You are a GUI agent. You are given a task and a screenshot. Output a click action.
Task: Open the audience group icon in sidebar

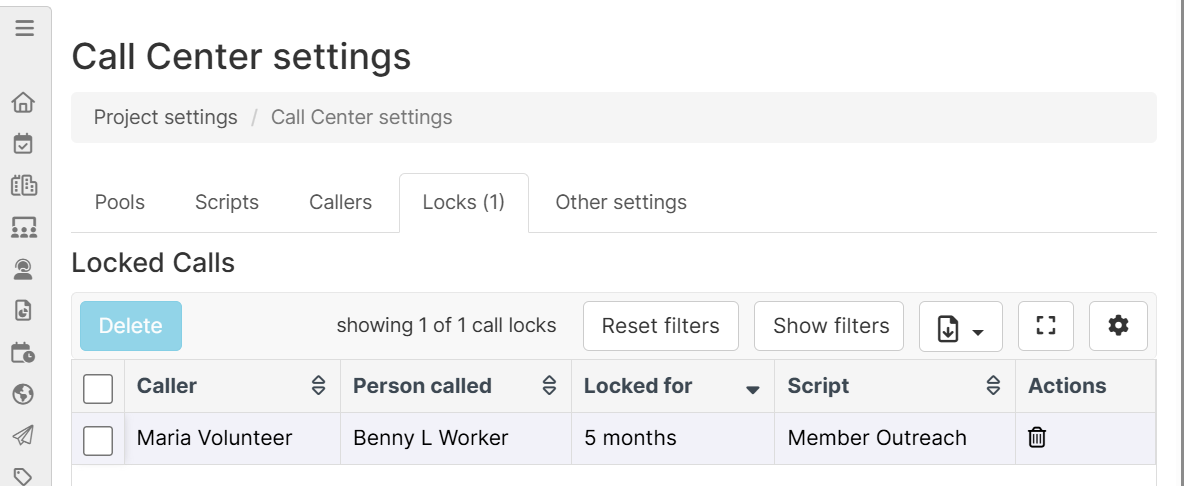[23, 227]
